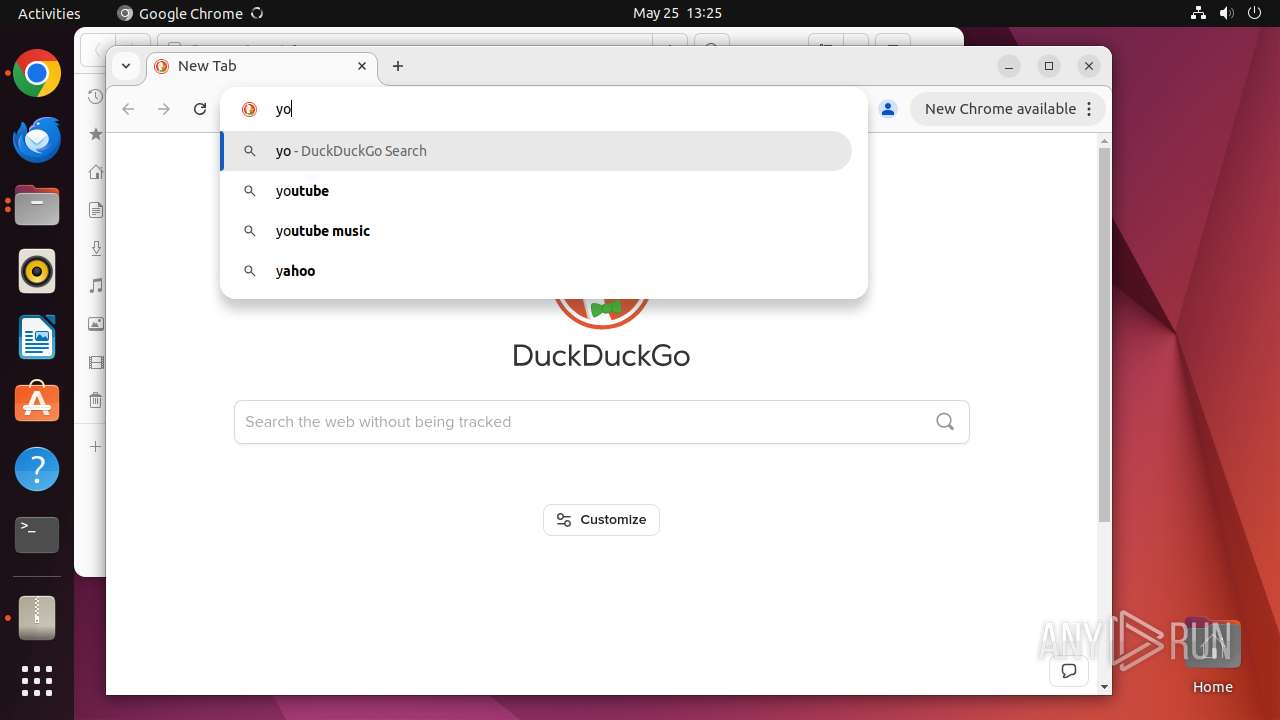Open the Archive Manager dock icon
This screenshot has height=720, width=1280.
click(x=37, y=619)
